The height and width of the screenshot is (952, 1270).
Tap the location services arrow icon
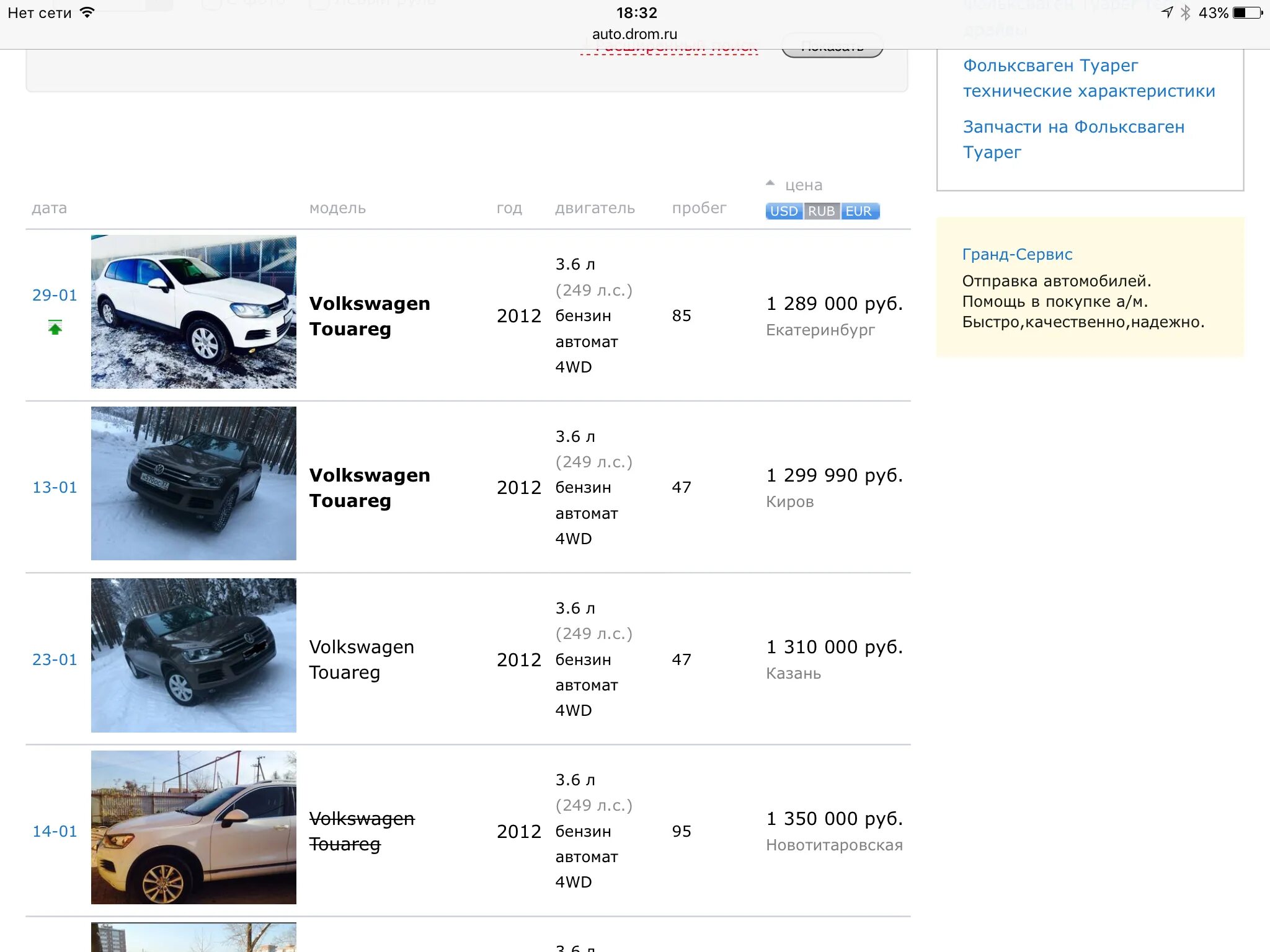pos(1167,12)
